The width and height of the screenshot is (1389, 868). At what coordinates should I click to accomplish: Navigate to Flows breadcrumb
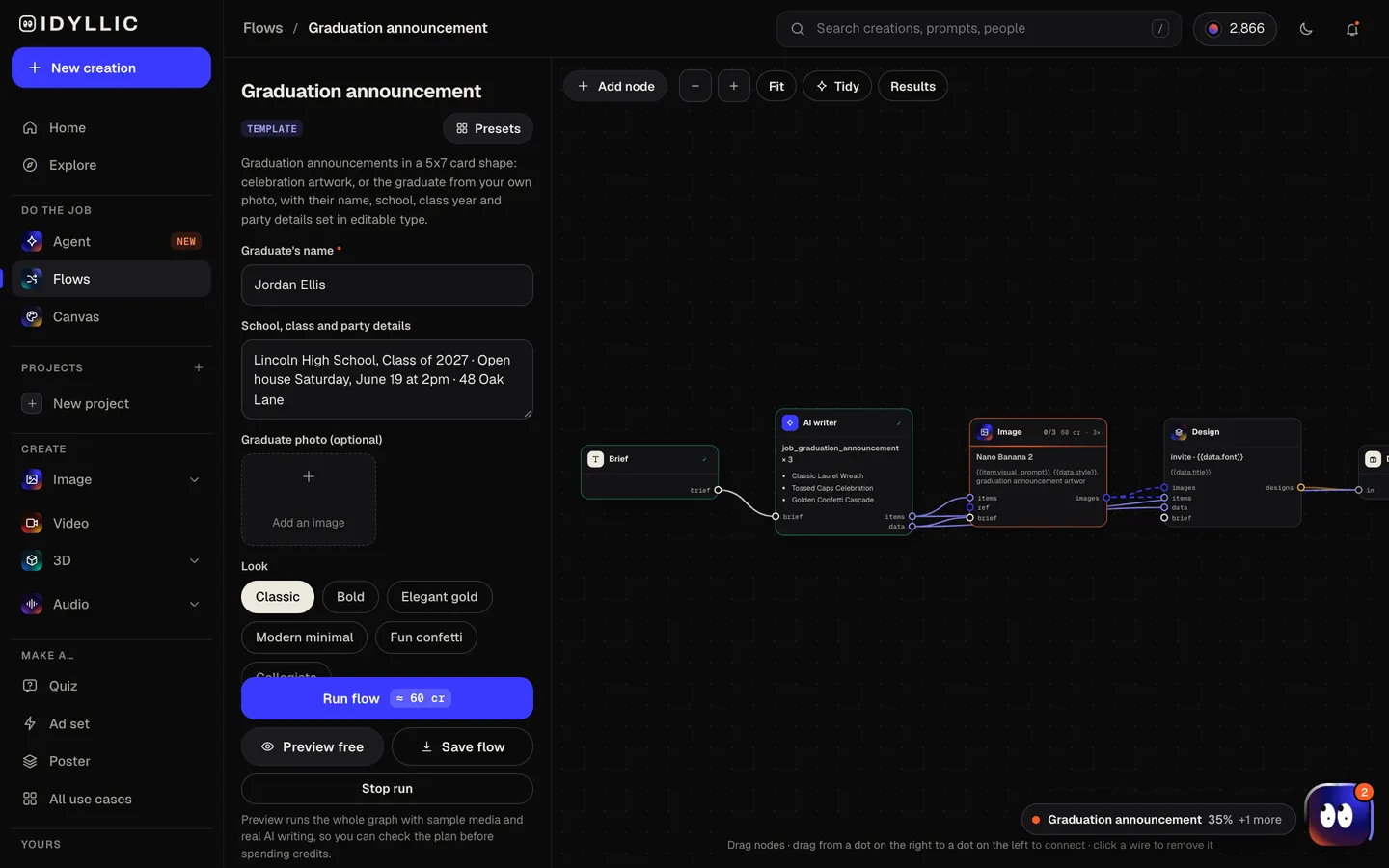pos(262,28)
